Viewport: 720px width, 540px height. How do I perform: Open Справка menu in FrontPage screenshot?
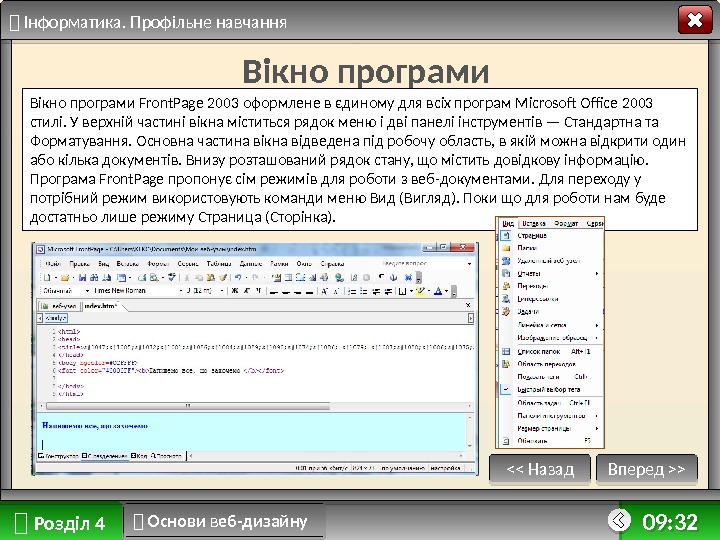[x=332, y=264]
